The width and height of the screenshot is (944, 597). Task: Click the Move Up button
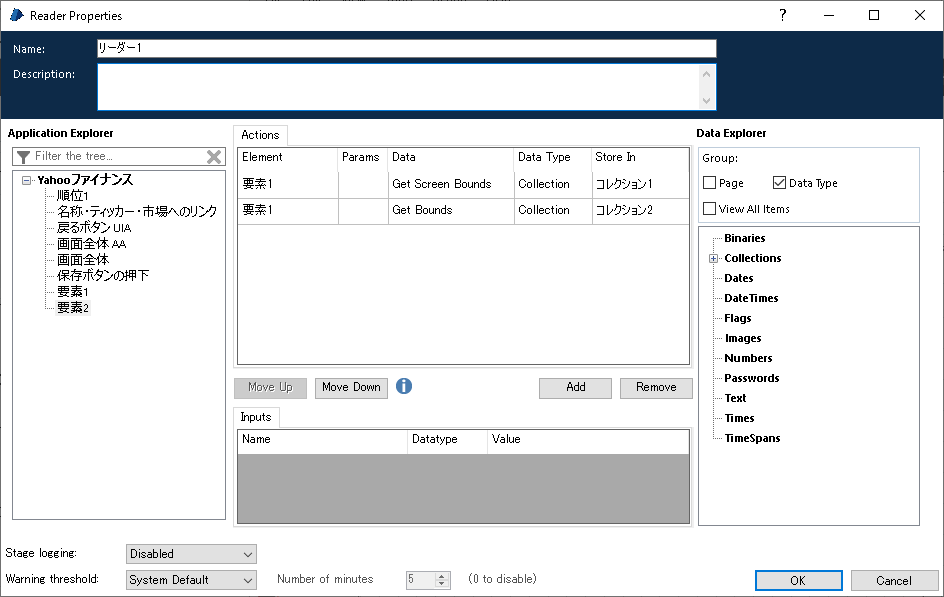point(270,388)
